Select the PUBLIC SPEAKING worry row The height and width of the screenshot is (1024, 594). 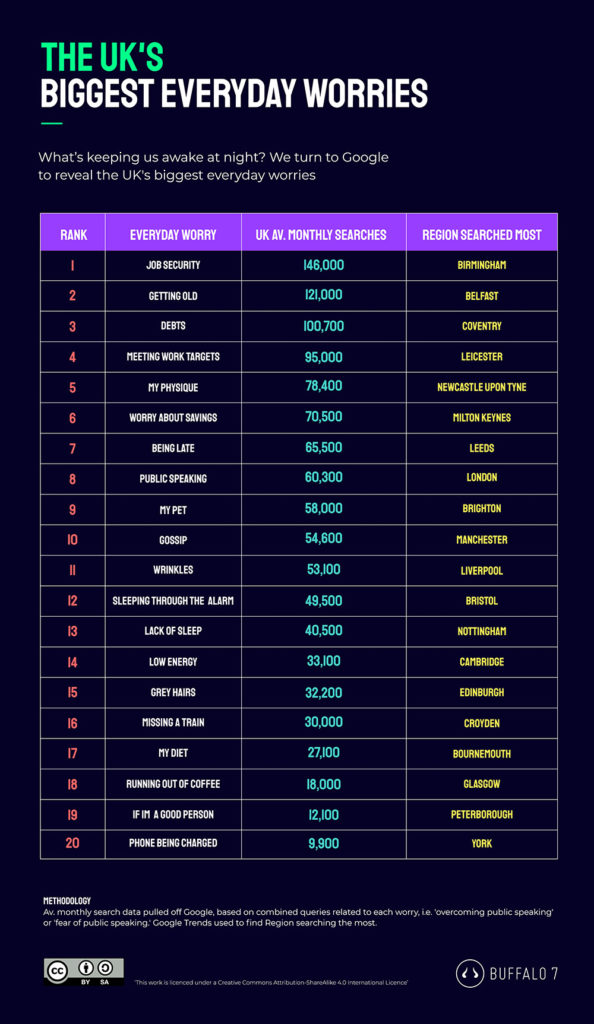[x=299, y=479]
